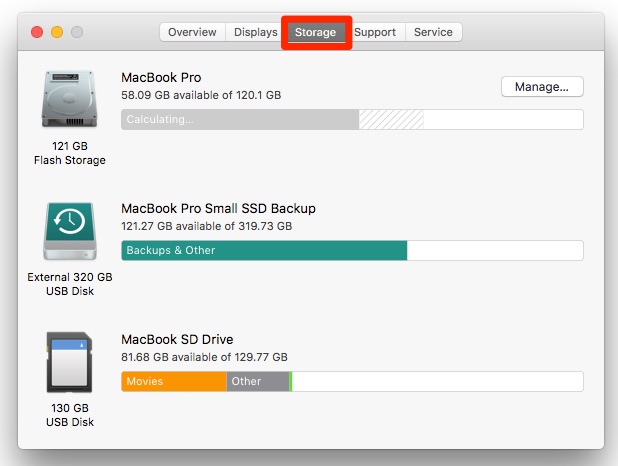The image size is (618, 466).
Task: Click the gray Other segment on SD Drive
Action: click(x=257, y=381)
